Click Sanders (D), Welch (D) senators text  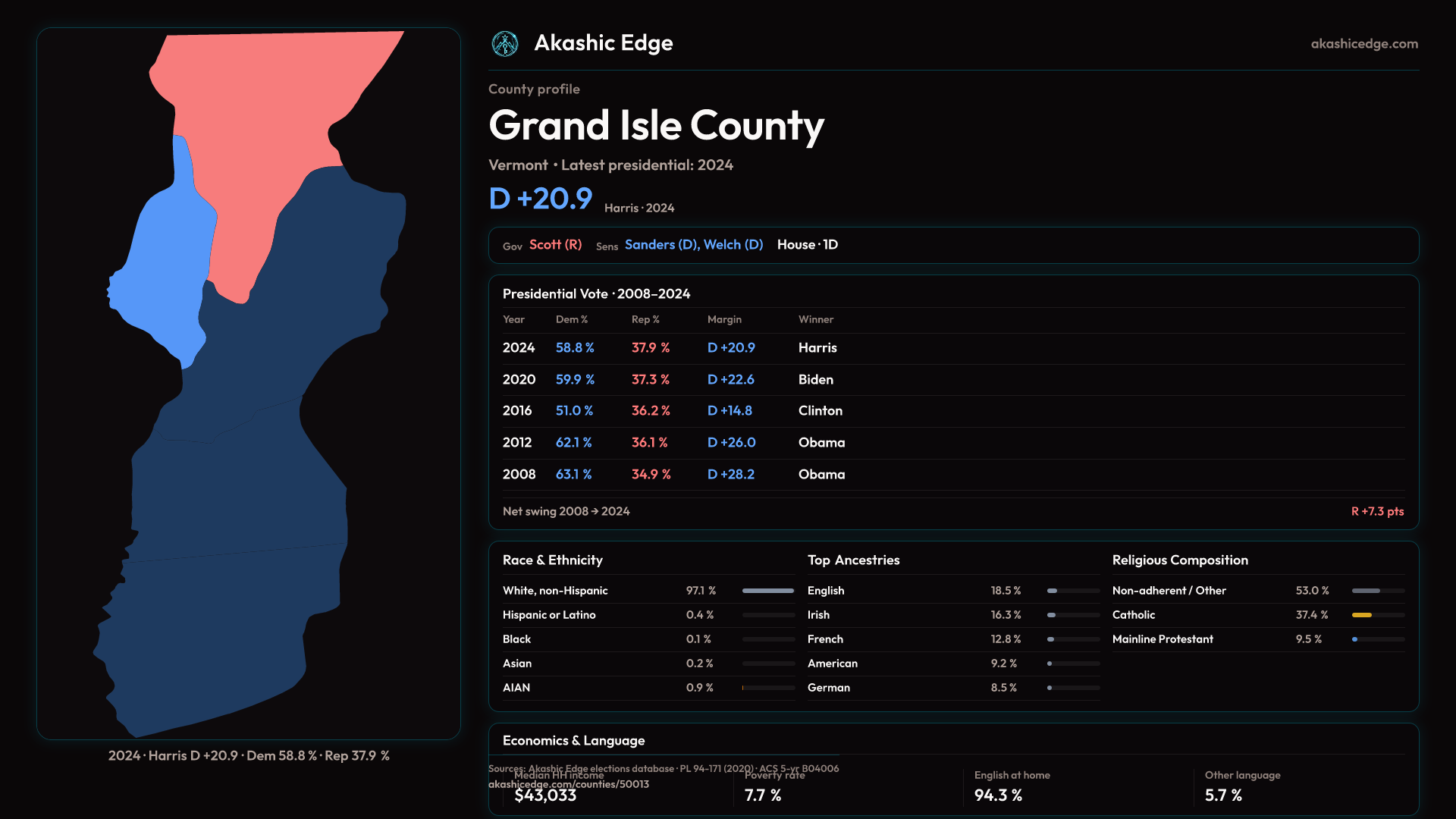[693, 245]
